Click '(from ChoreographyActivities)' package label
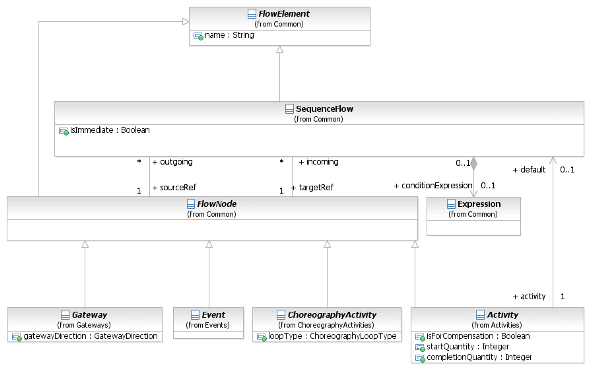 point(326,325)
